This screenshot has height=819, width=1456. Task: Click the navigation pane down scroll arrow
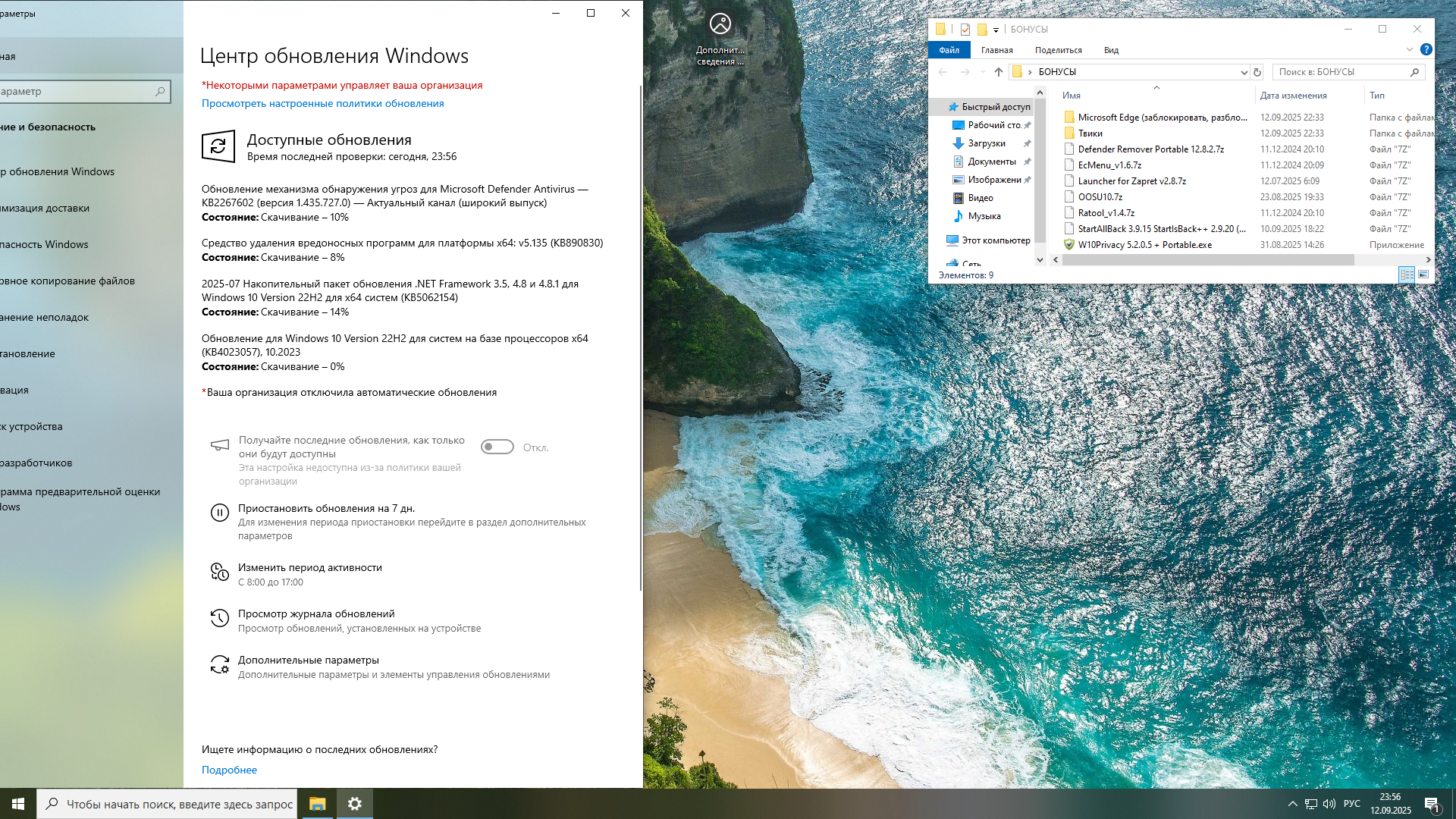click(1040, 260)
